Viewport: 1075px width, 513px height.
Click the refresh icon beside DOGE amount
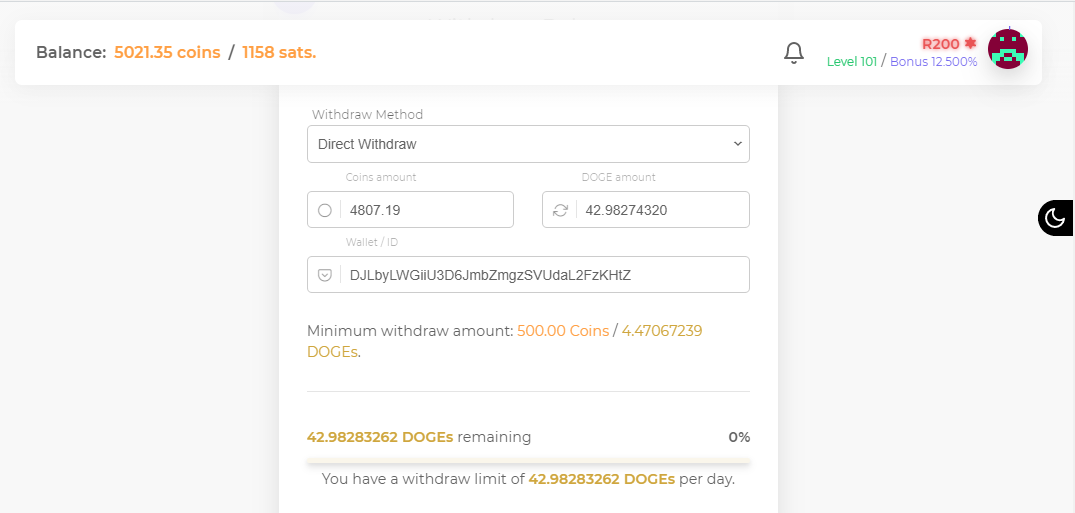(560, 210)
